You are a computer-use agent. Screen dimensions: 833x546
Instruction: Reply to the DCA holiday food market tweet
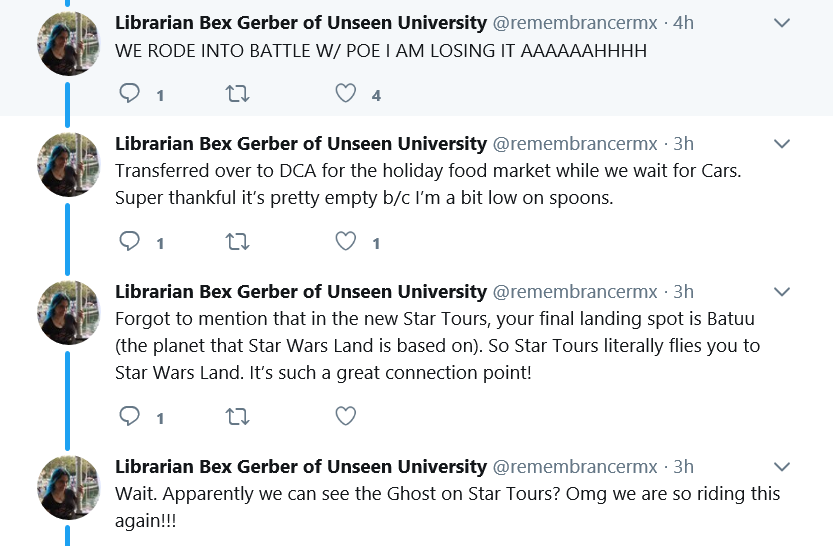click(x=129, y=242)
